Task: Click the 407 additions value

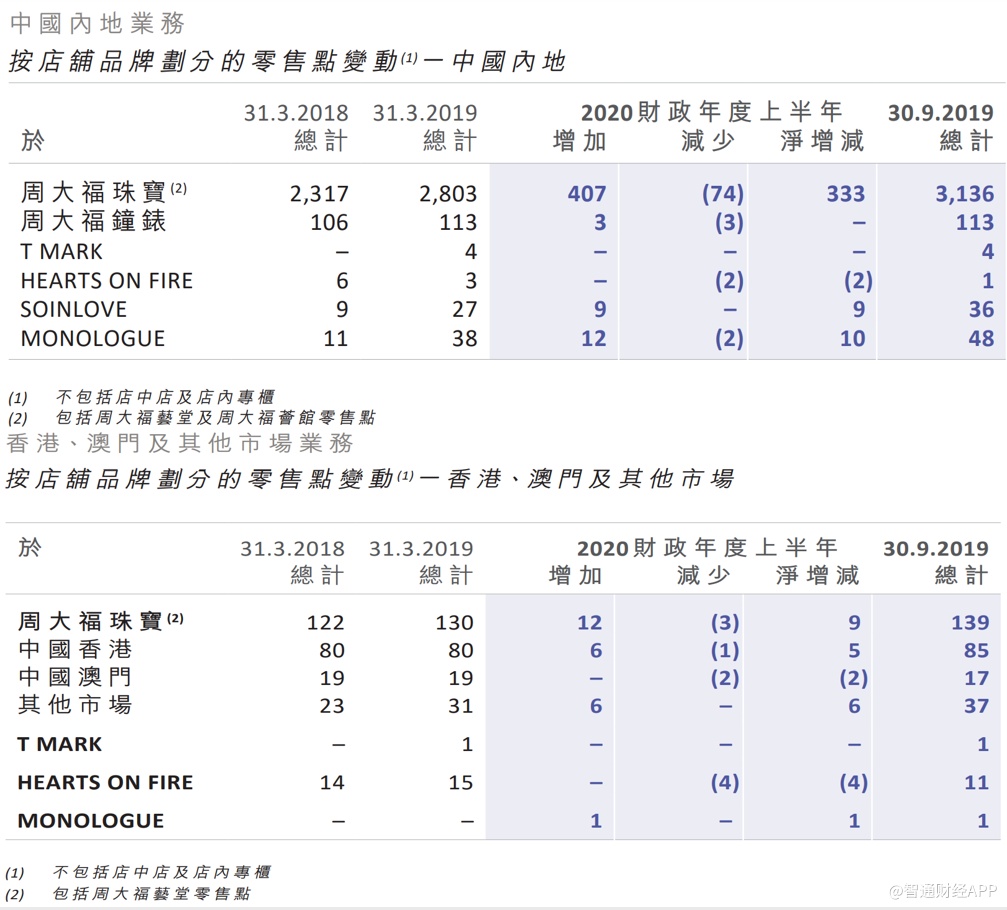Action: (x=586, y=193)
